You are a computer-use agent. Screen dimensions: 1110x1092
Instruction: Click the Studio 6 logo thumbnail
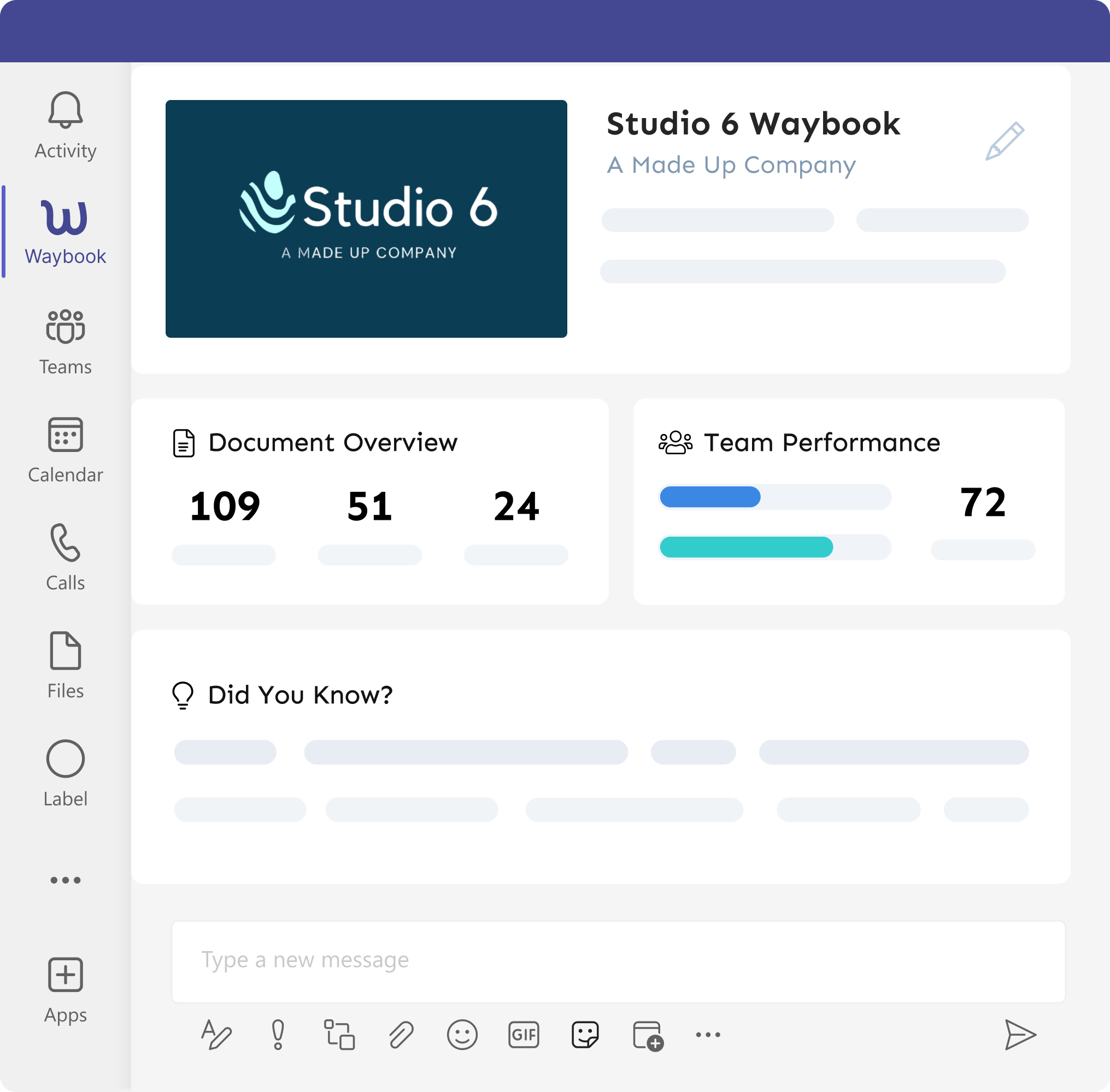pos(366,219)
